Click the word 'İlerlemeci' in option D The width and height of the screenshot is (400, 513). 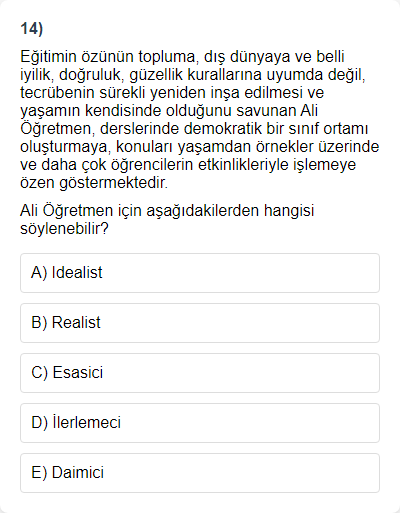(x=87, y=422)
